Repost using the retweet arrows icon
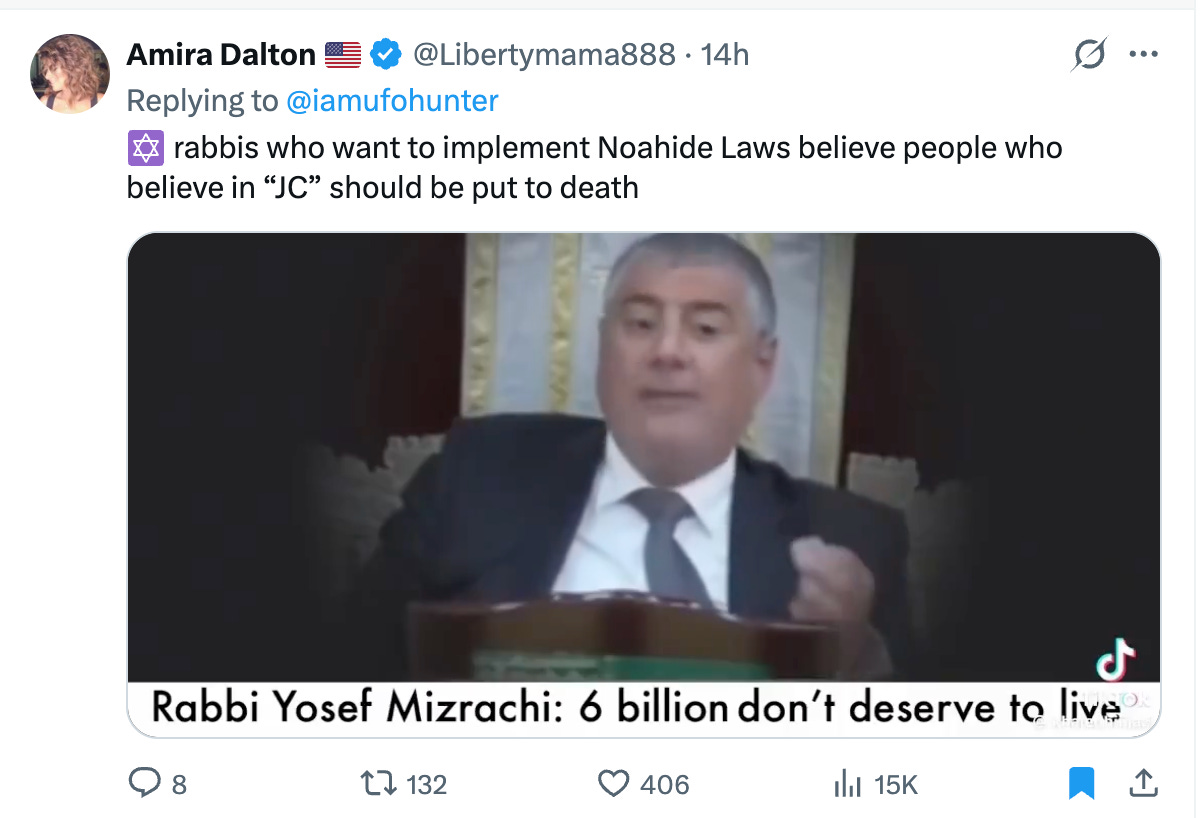Screen dimensions: 1204x818 (x=381, y=784)
